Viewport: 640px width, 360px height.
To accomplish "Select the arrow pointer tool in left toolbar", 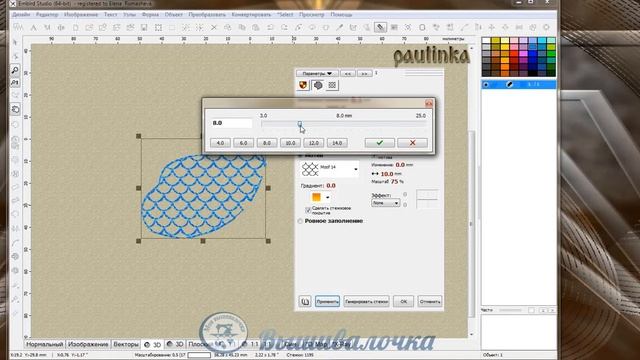I will tap(15, 42).
